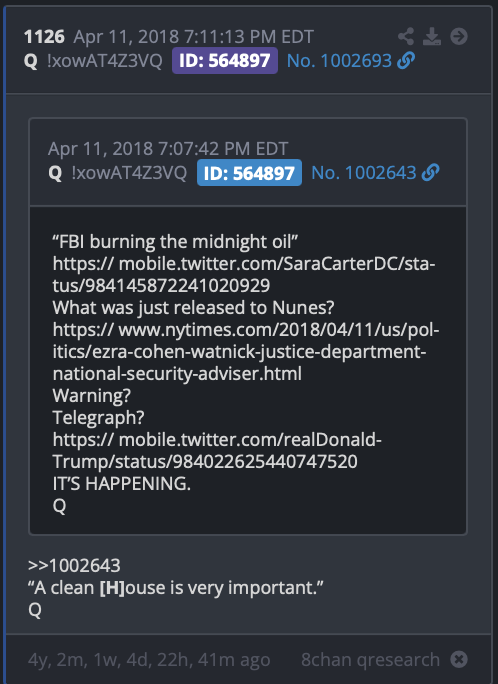Open the SaraCarterDC twitter status URL
The height and width of the screenshot is (684, 498).
(244, 274)
